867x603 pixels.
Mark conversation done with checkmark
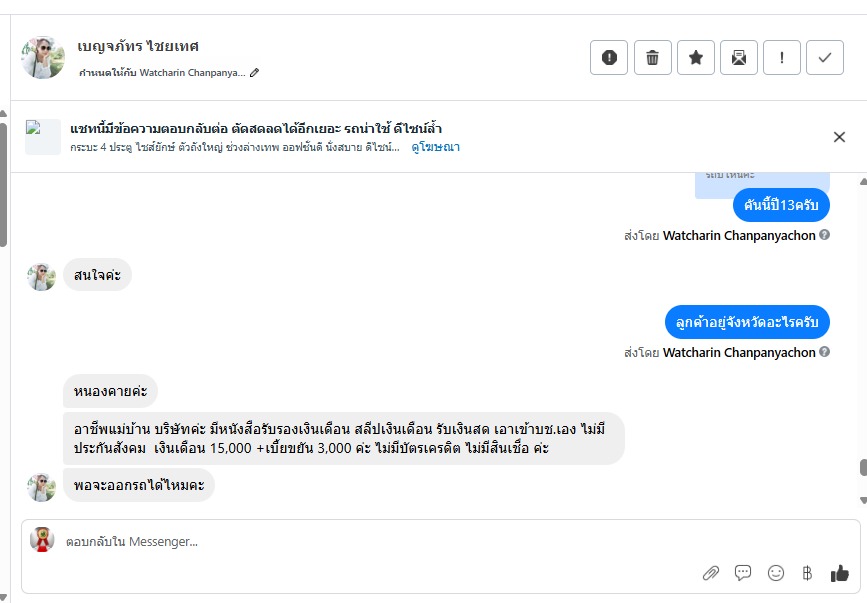pos(825,57)
